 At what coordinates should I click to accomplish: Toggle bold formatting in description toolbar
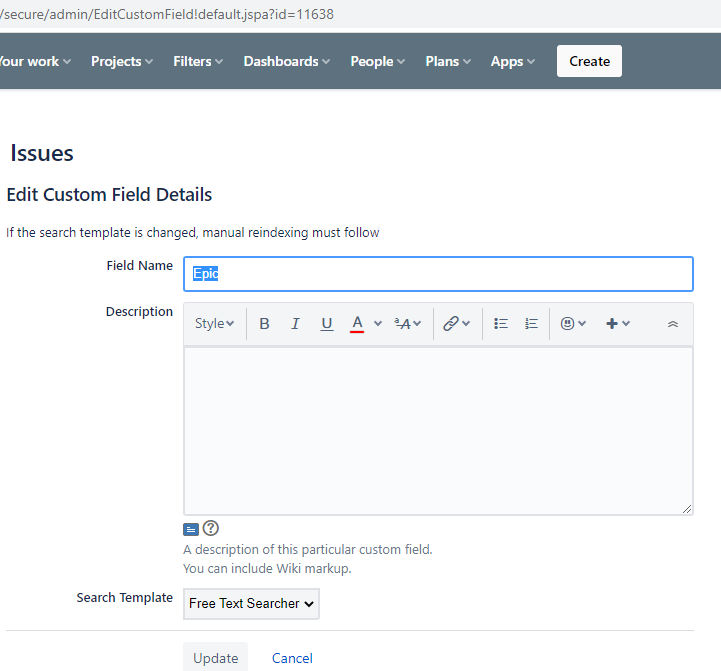click(264, 324)
